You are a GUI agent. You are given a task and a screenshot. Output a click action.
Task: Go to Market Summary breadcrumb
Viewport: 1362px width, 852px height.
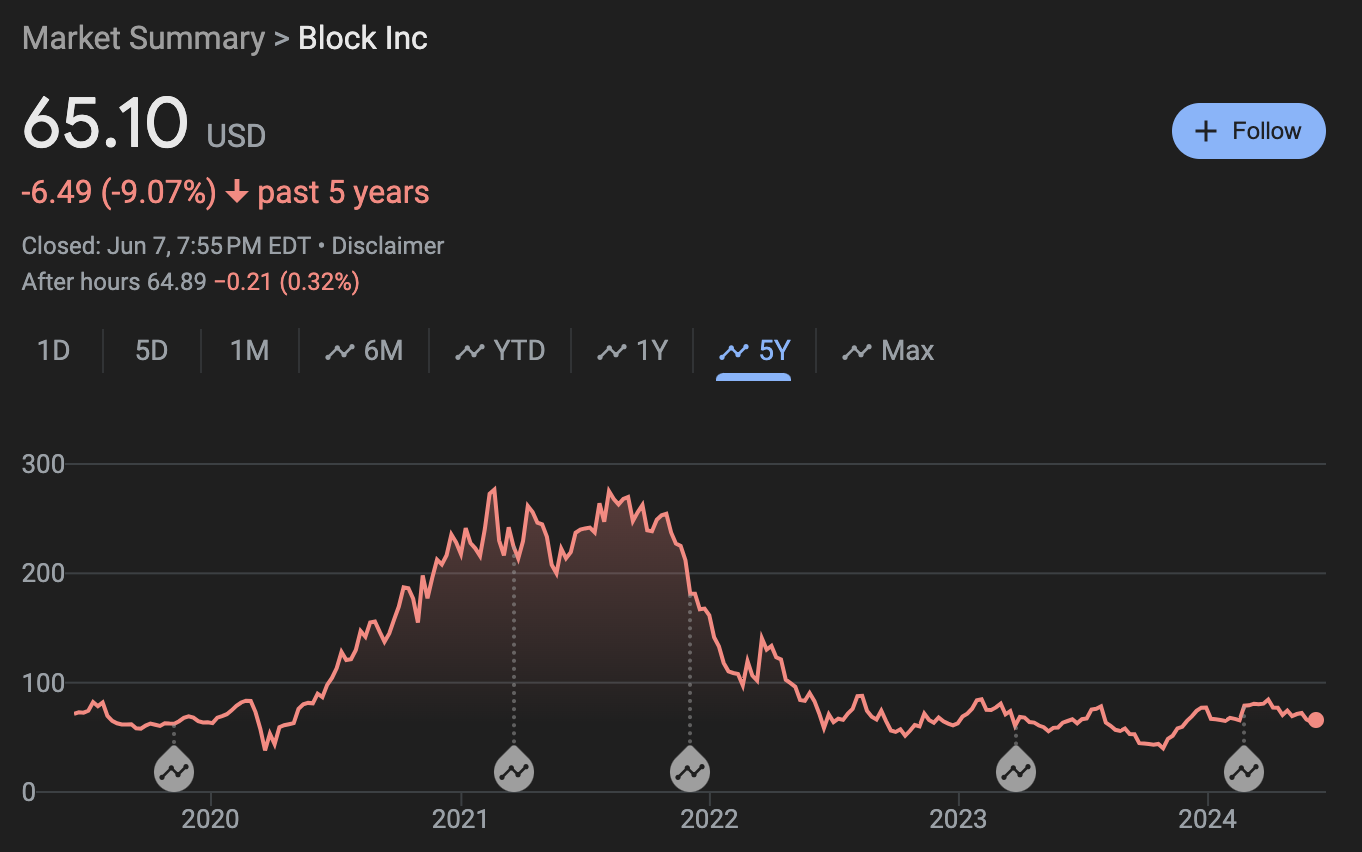[x=143, y=39]
